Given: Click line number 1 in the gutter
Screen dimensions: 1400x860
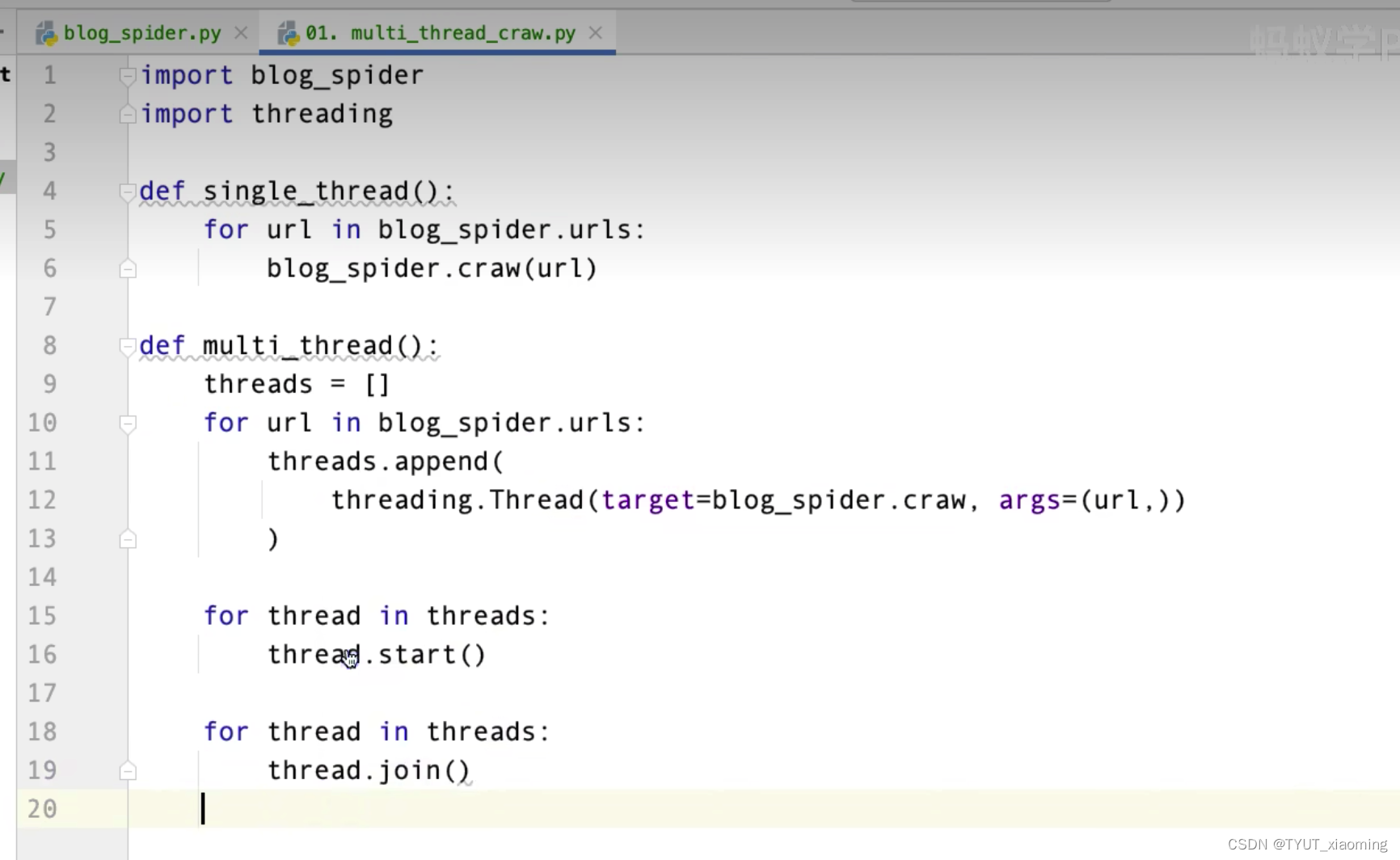Looking at the screenshot, I should pyautogui.click(x=49, y=75).
